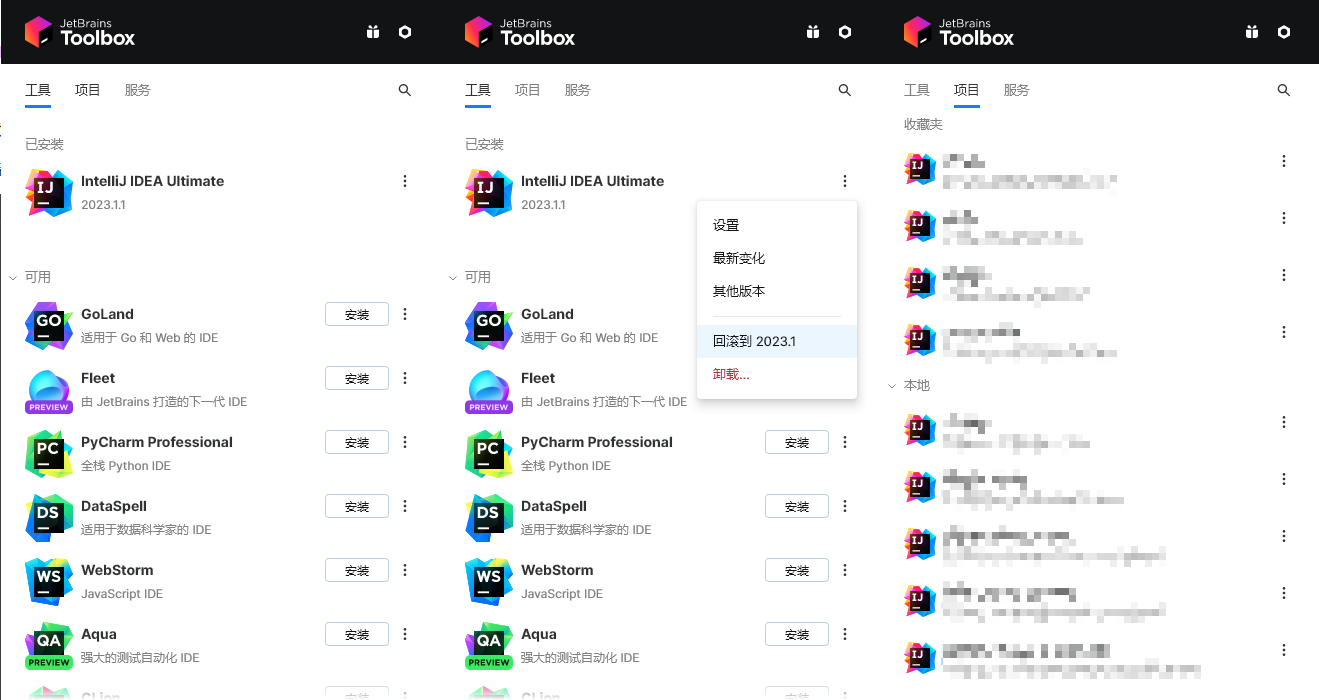Click the GoLand logo in the left panel
This screenshot has height=700, width=1319.
49,325
